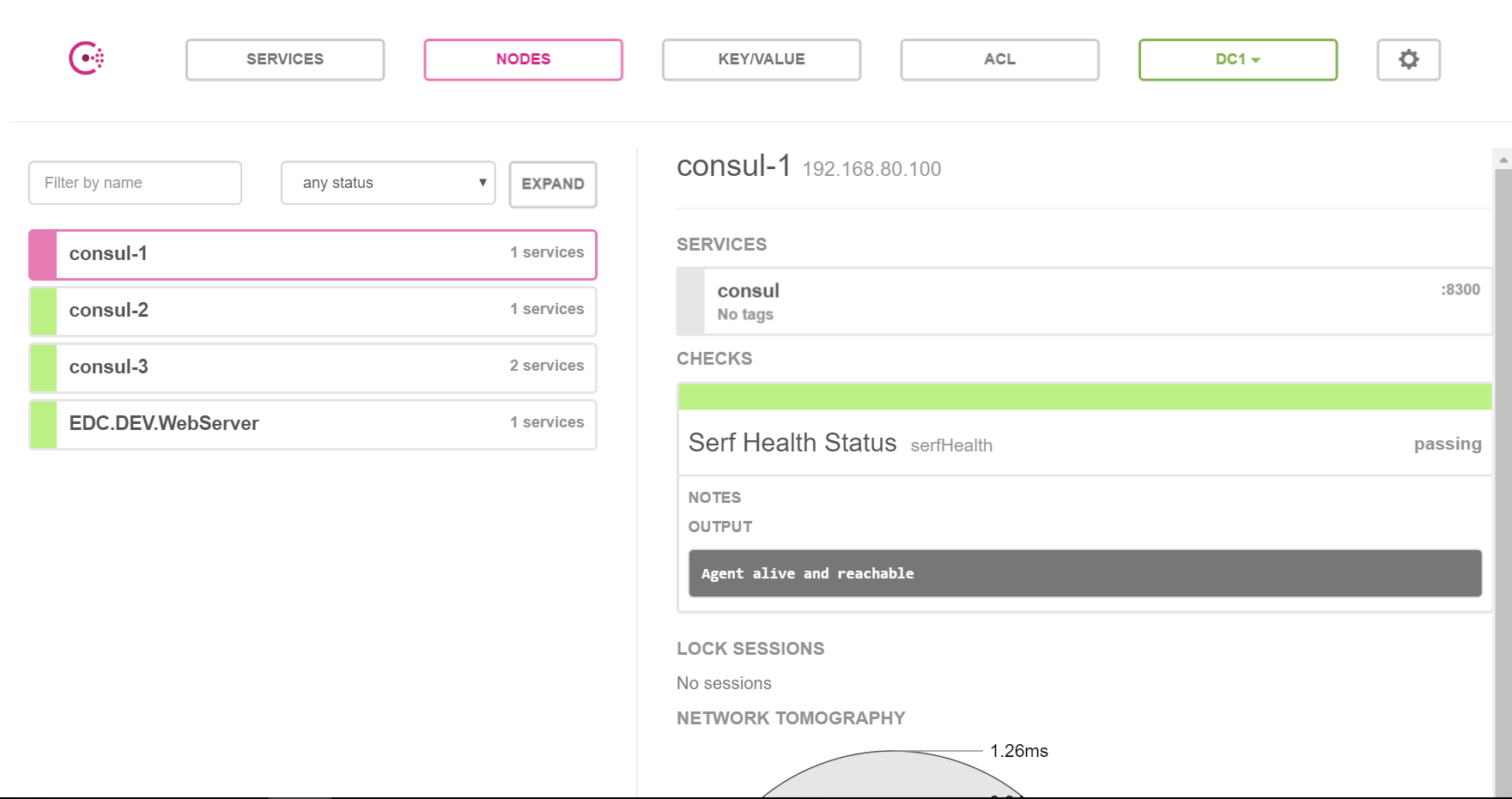Image resolution: width=1512 pixels, height=799 pixels.
Task: Open the Key/Value tab
Action: [762, 59]
